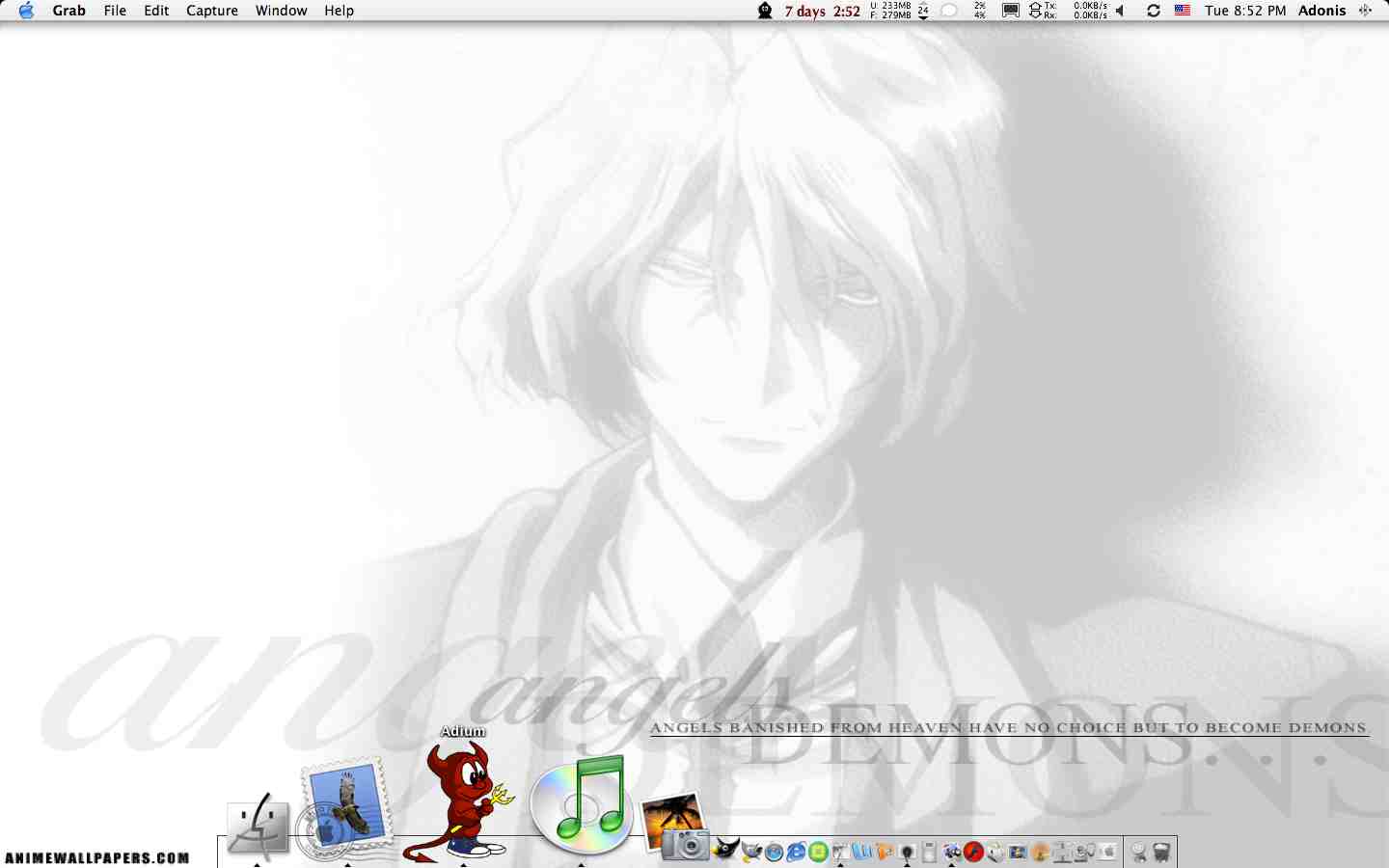This screenshot has width=1389, height=868.
Task: Open the Window menu
Action: pyautogui.click(x=281, y=11)
